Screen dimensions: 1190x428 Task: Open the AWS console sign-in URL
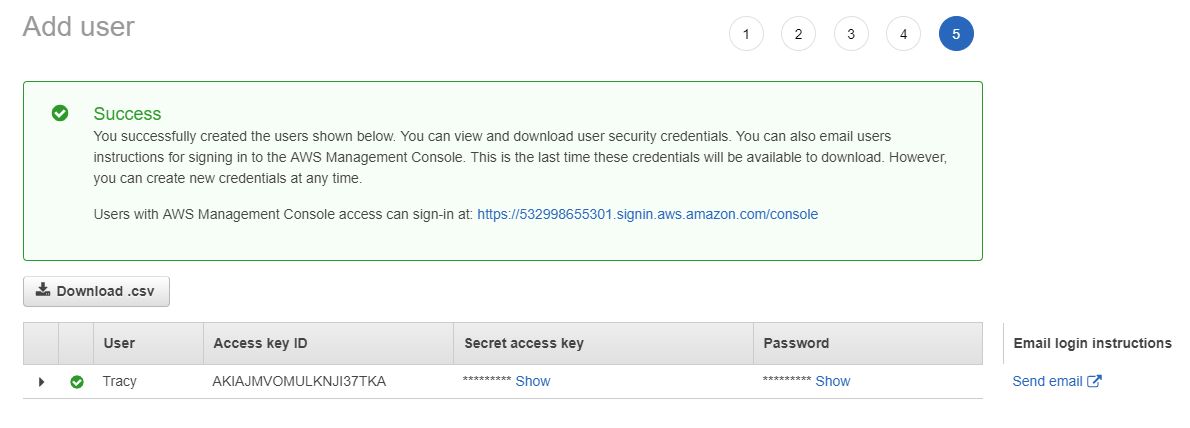647,214
